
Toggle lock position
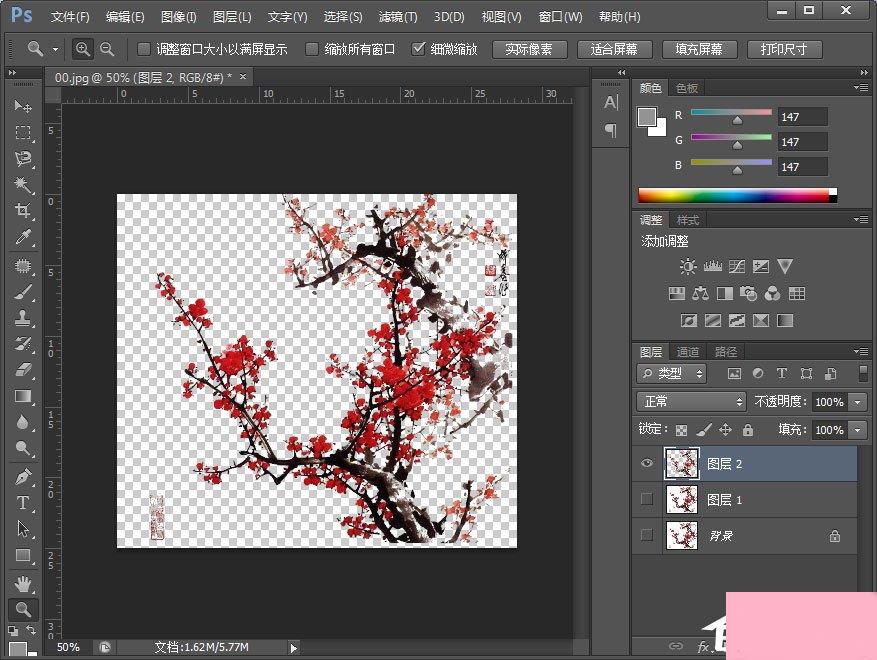coord(725,430)
